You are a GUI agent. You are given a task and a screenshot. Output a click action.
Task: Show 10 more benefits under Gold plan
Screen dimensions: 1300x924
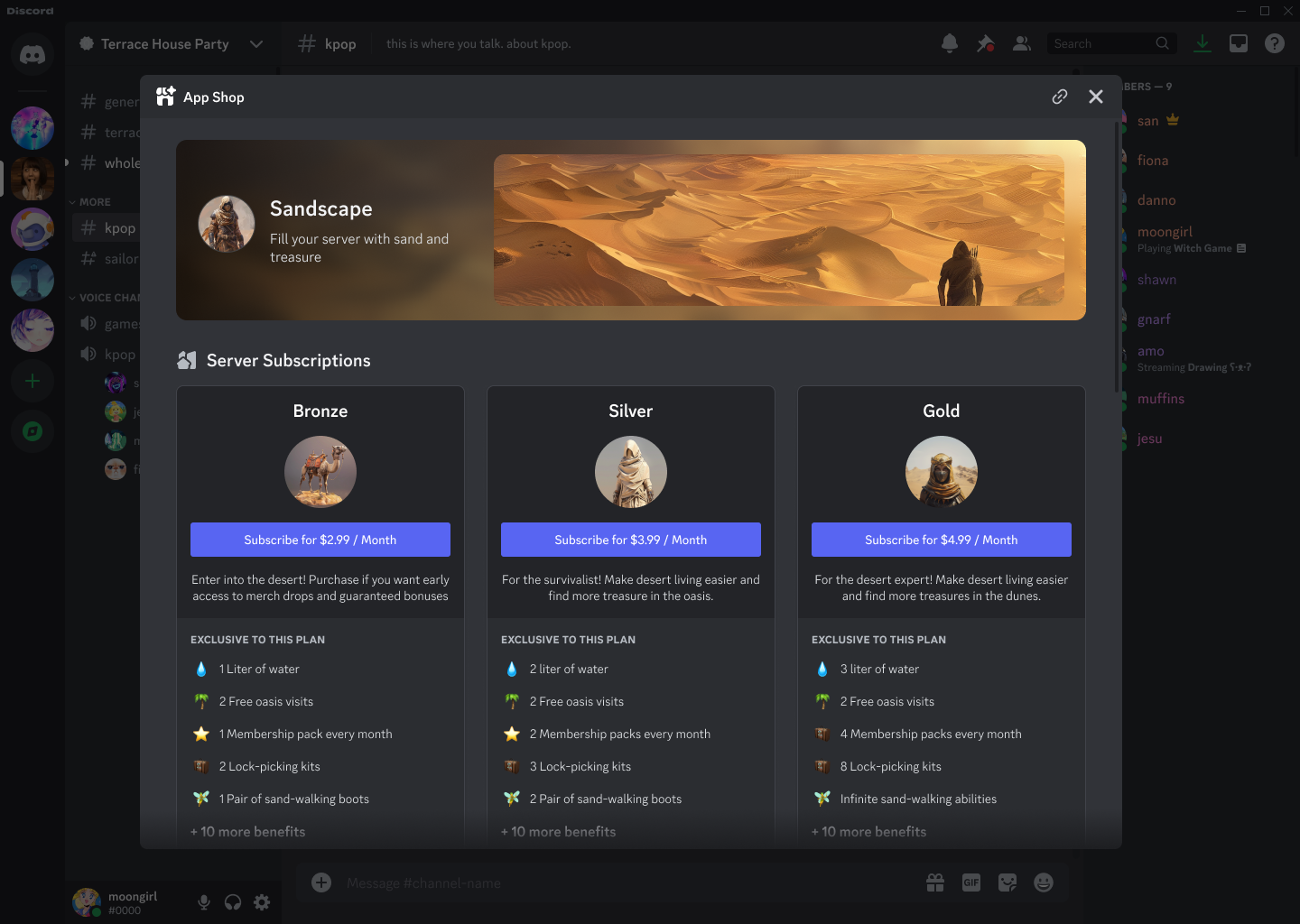coord(868,831)
